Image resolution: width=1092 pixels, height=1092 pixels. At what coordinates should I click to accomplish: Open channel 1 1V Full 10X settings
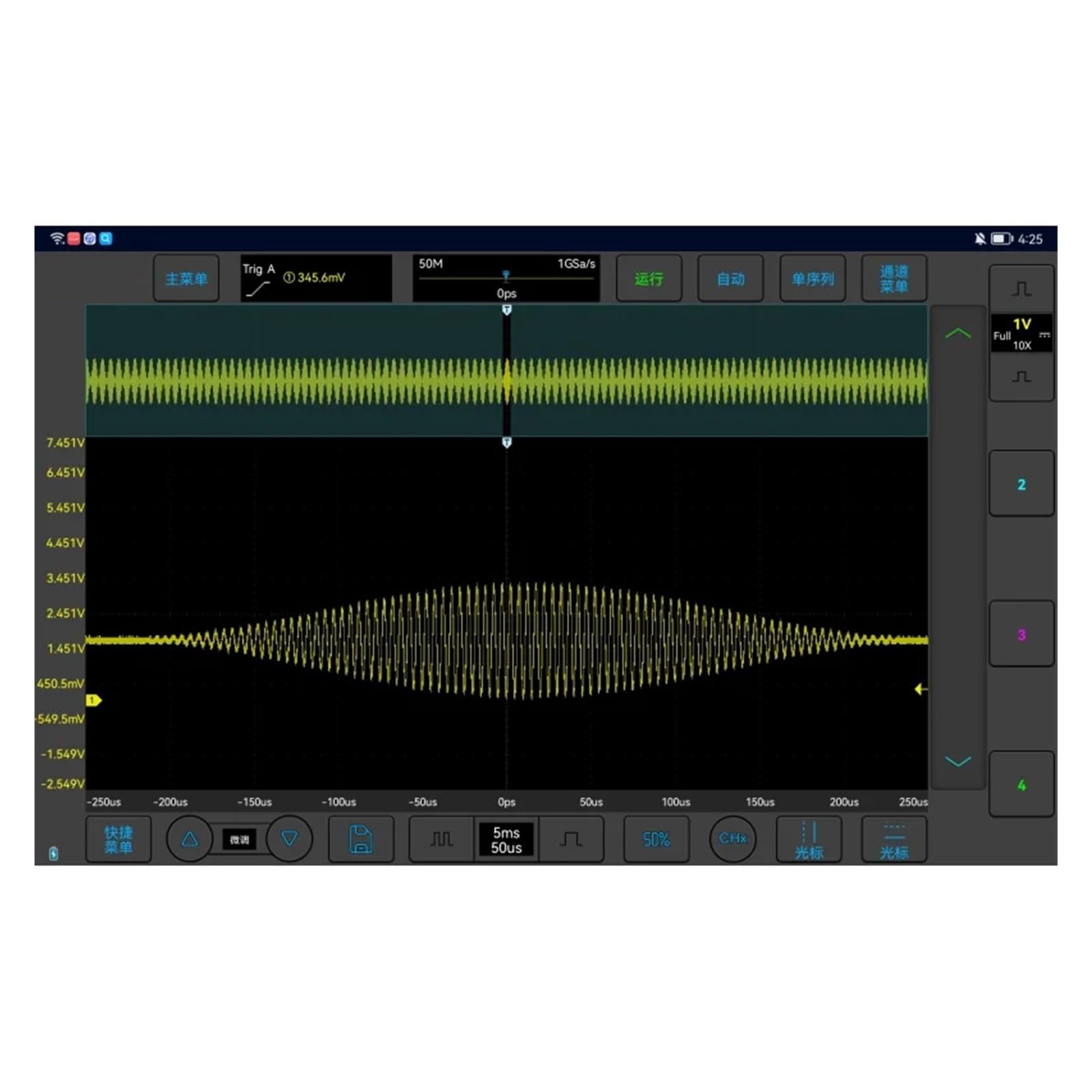(x=1022, y=334)
